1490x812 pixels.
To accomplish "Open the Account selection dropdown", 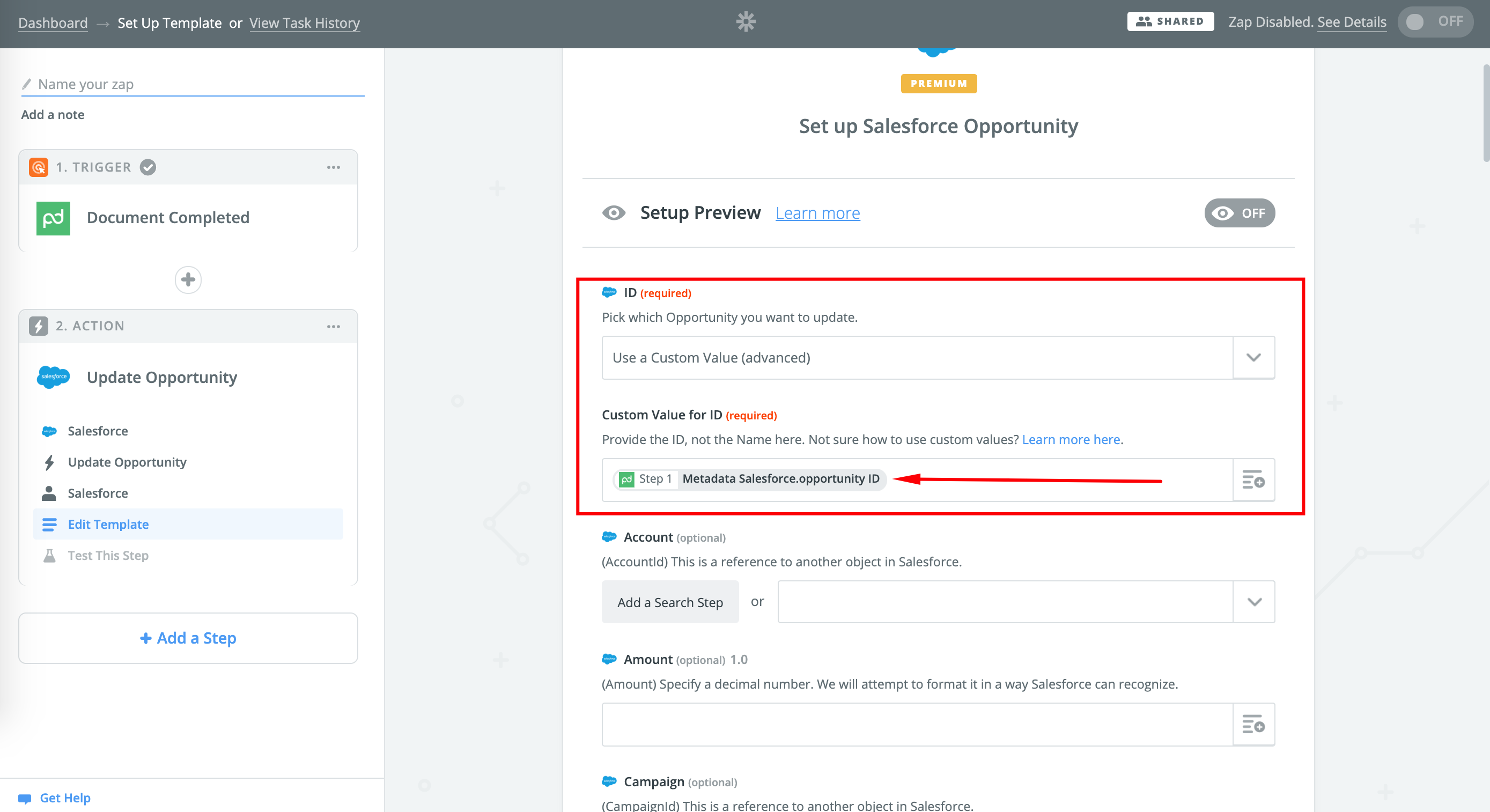I will [x=1253, y=602].
